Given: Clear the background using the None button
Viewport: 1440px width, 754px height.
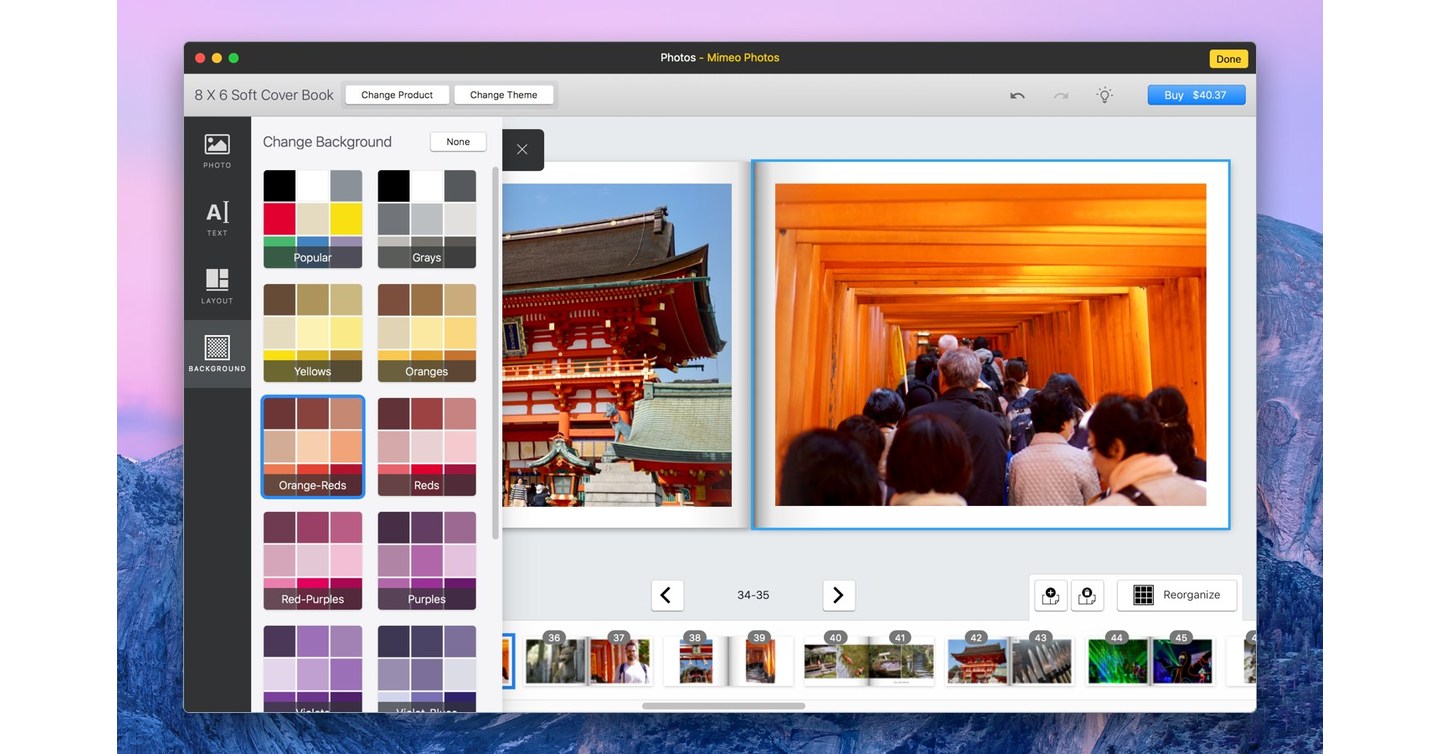Looking at the screenshot, I should coord(457,141).
